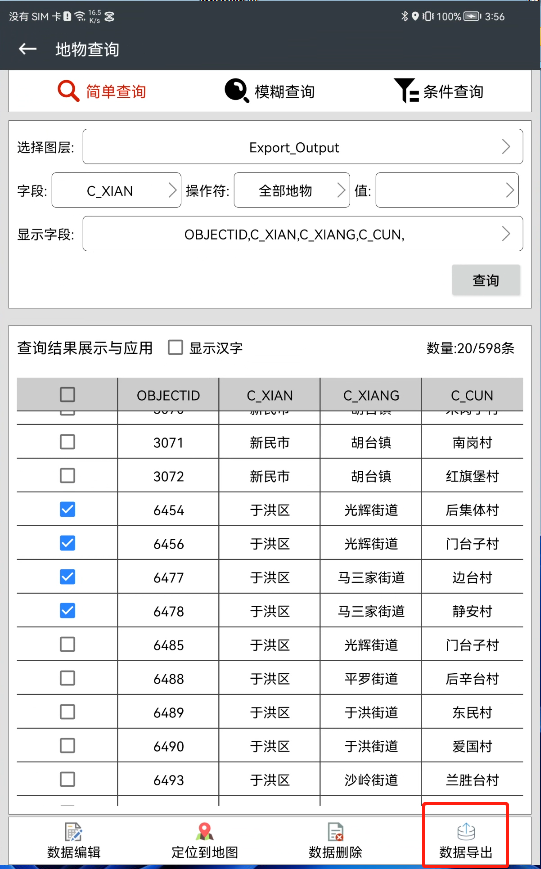Screen dimensions: 541x869
Task: Select the 条件查询 filter icon
Action: (406, 91)
